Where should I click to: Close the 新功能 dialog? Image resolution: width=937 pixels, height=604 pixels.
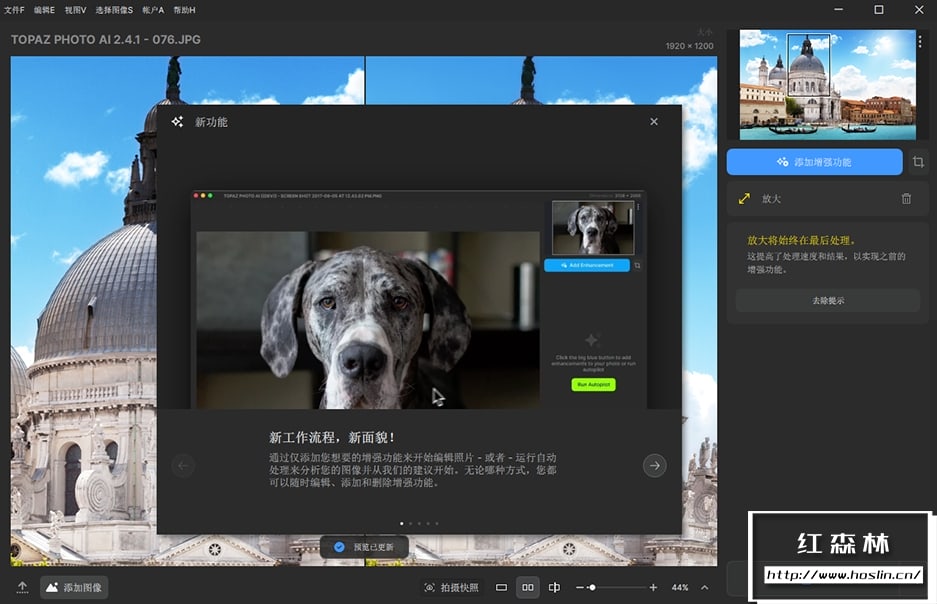(x=654, y=121)
